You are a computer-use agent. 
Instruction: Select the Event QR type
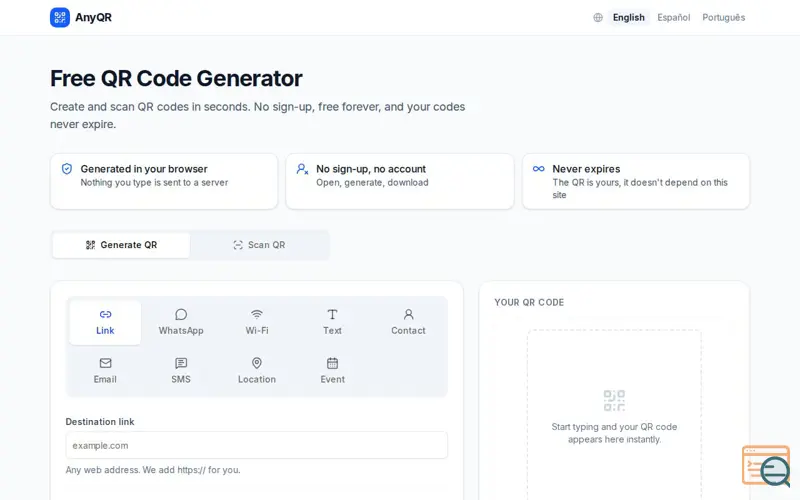pos(332,371)
